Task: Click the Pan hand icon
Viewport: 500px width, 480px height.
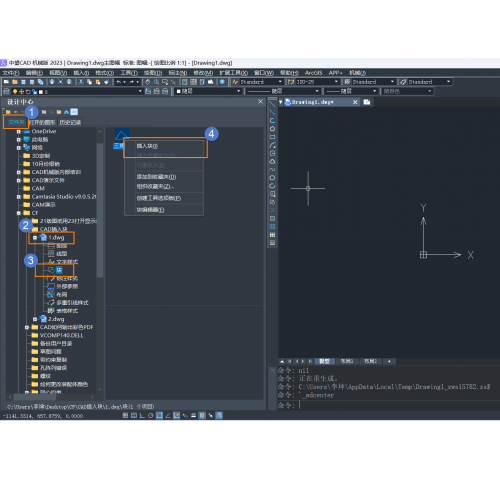Action: (x=148, y=82)
